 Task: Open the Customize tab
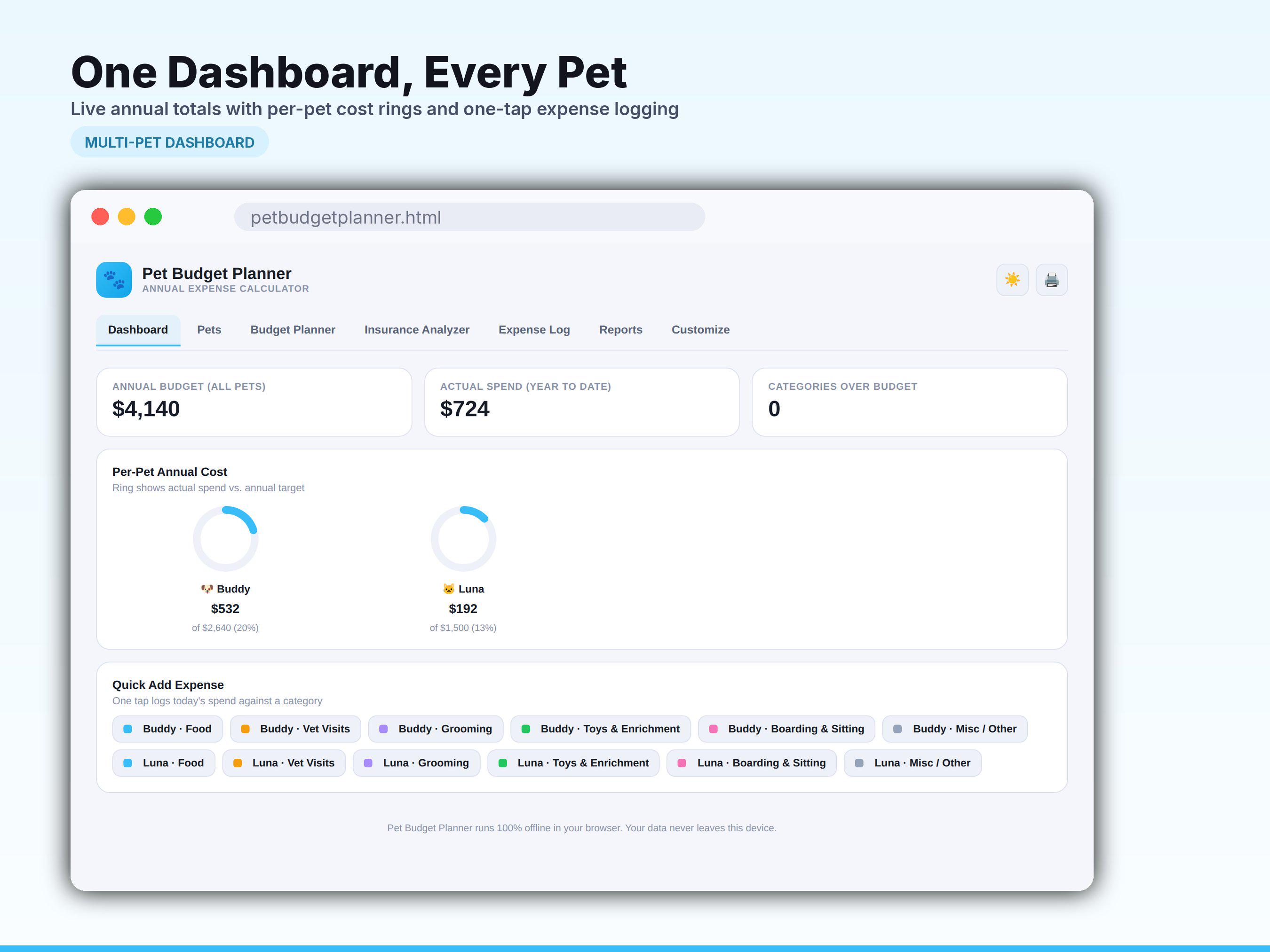(700, 330)
